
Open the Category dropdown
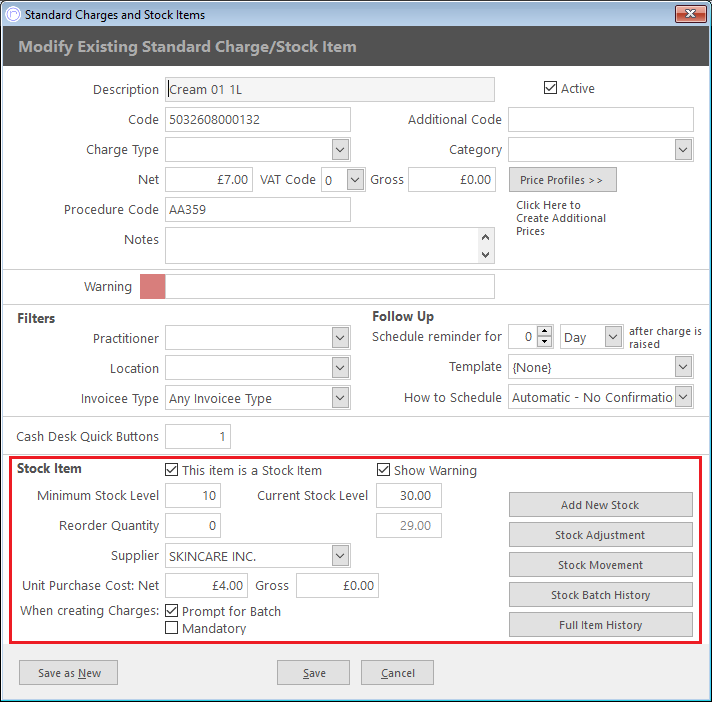[x=683, y=149]
